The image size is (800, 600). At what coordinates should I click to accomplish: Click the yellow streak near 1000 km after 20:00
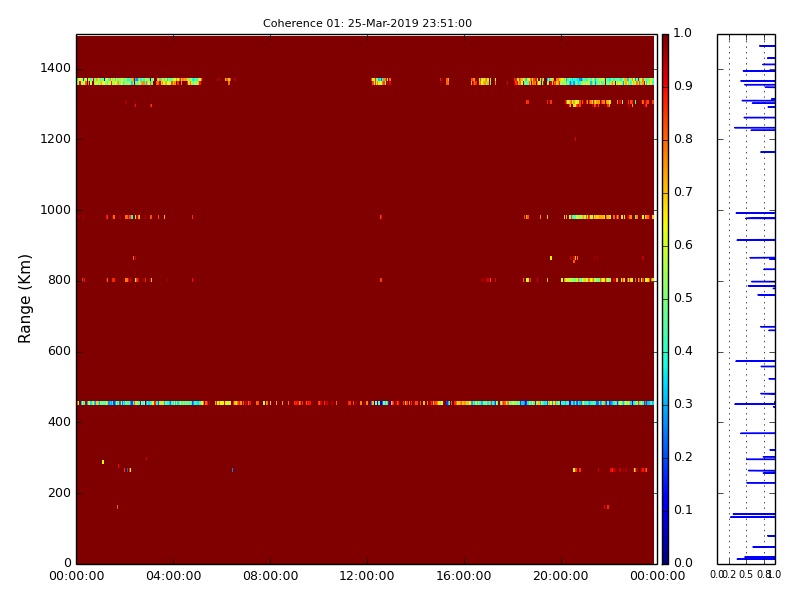click(609, 217)
